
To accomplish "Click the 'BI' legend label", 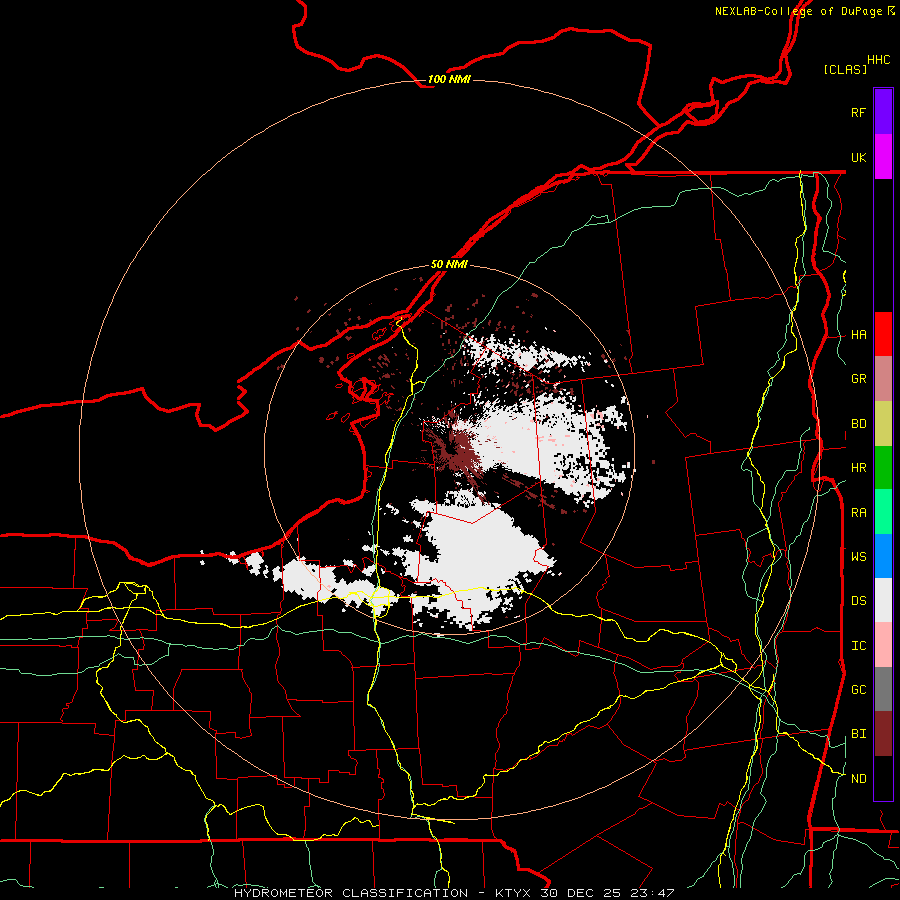I will coord(858,734).
